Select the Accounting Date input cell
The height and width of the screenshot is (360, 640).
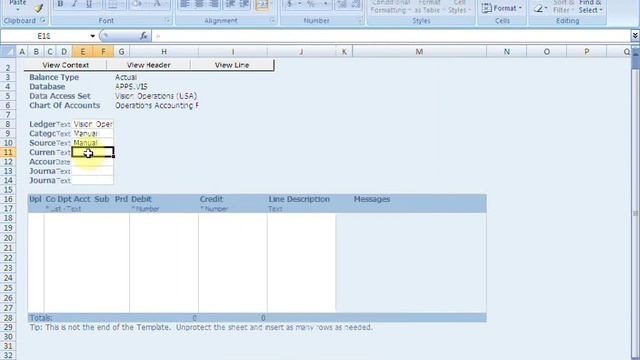93,162
